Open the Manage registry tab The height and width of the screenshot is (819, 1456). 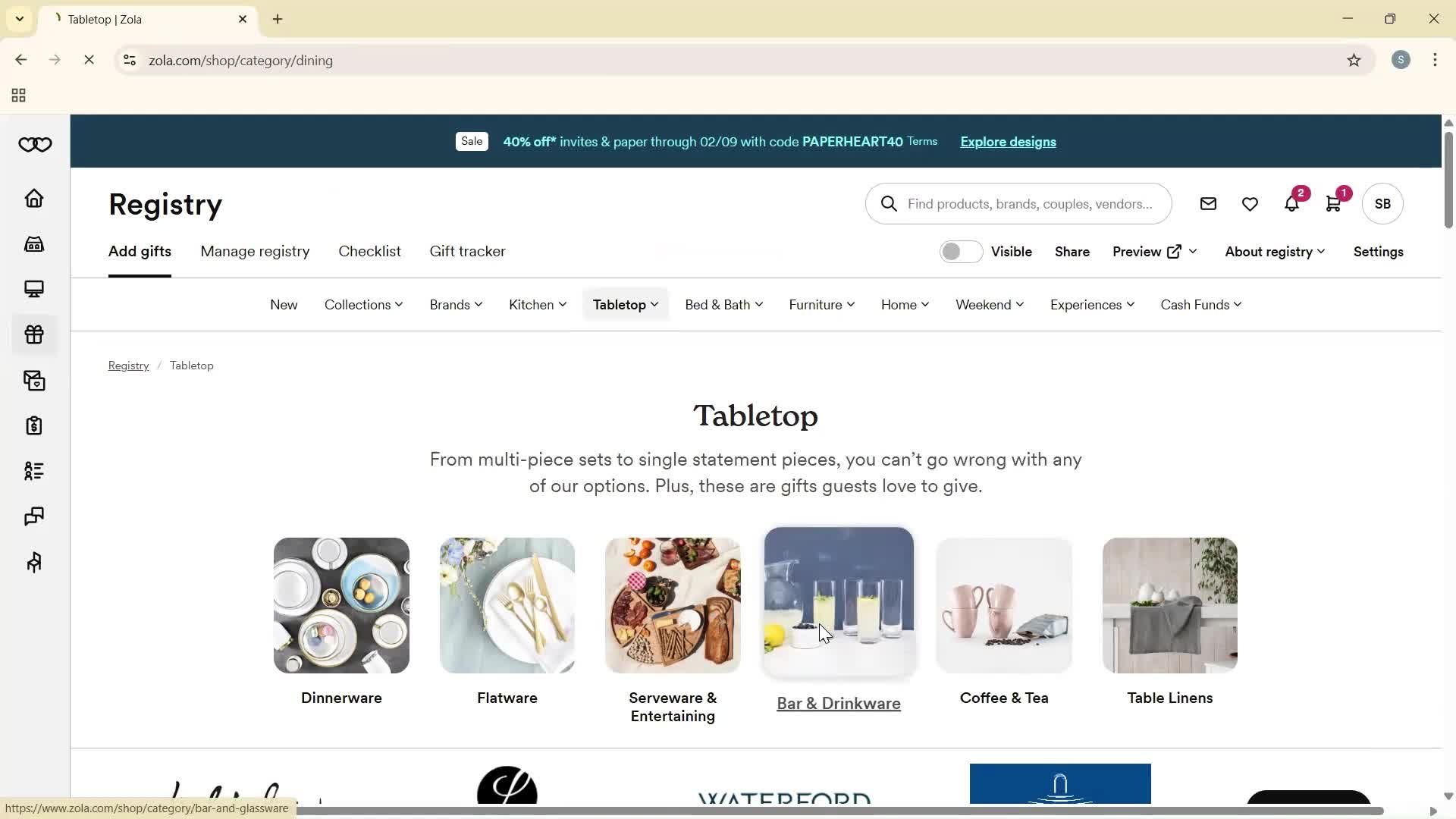(x=255, y=251)
